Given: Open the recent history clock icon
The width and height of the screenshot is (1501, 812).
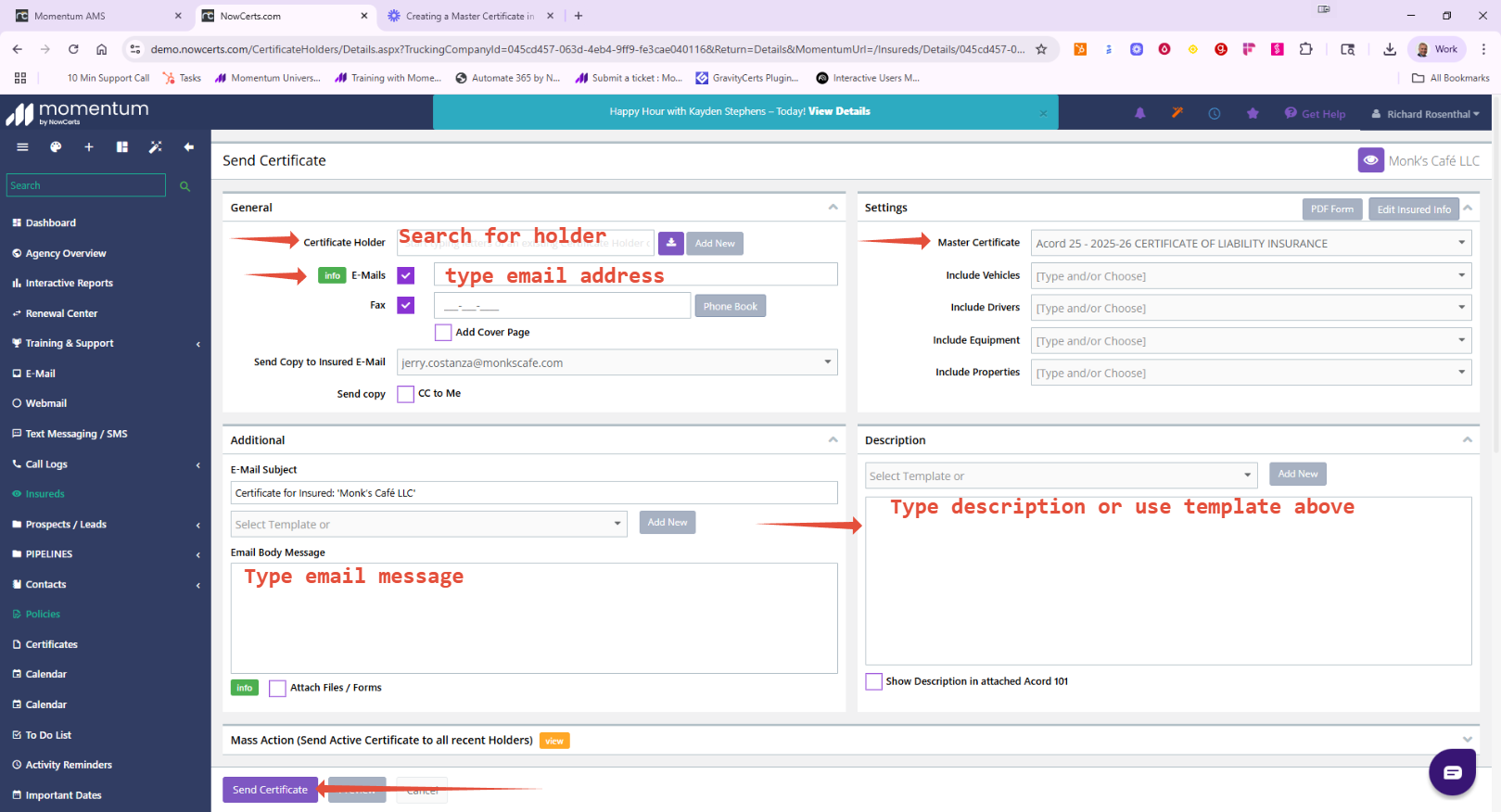Looking at the screenshot, I should [x=1215, y=113].
